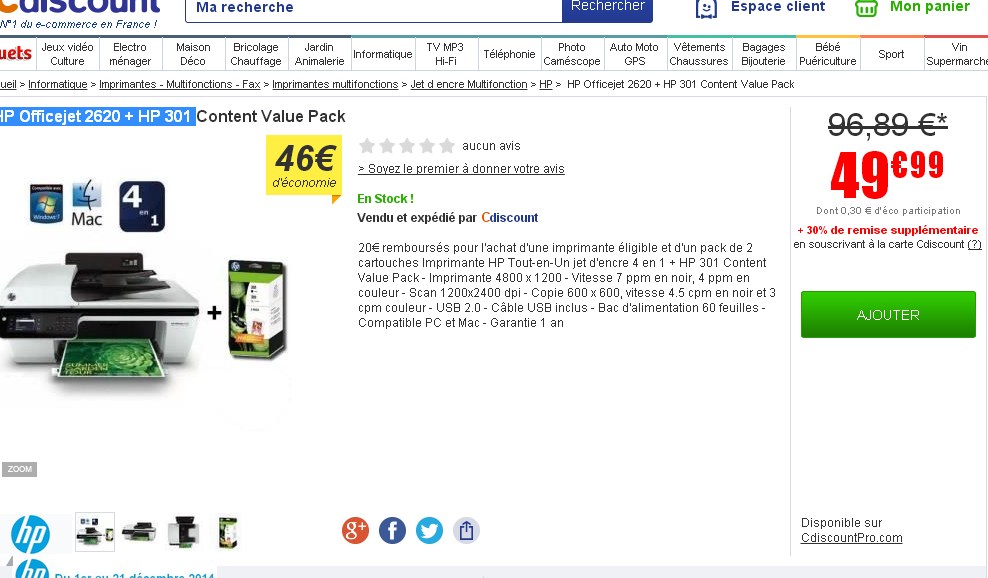Select the first product thumbnail

click(x=95, y=532)
